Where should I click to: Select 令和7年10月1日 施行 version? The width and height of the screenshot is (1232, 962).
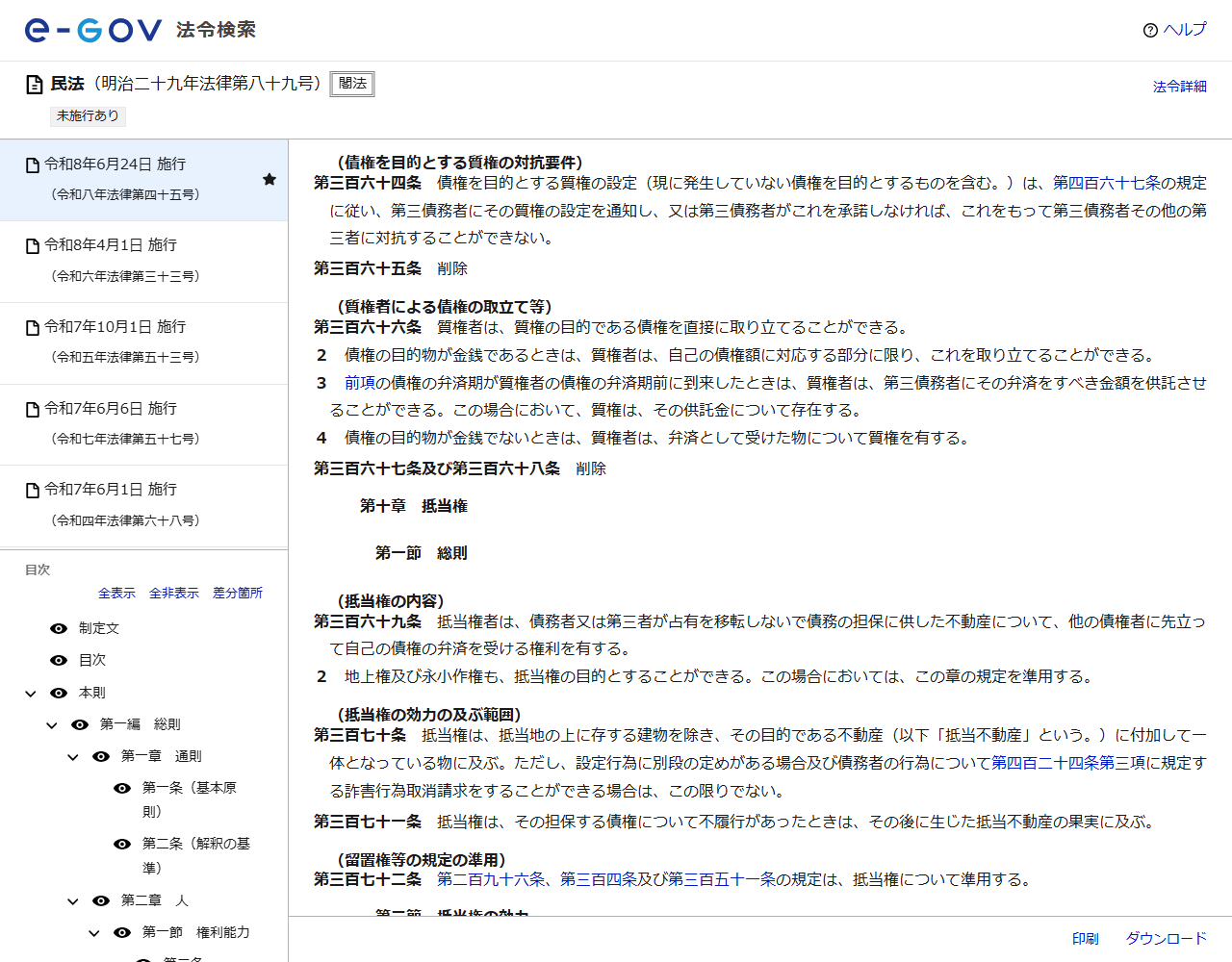coord(143,343)
